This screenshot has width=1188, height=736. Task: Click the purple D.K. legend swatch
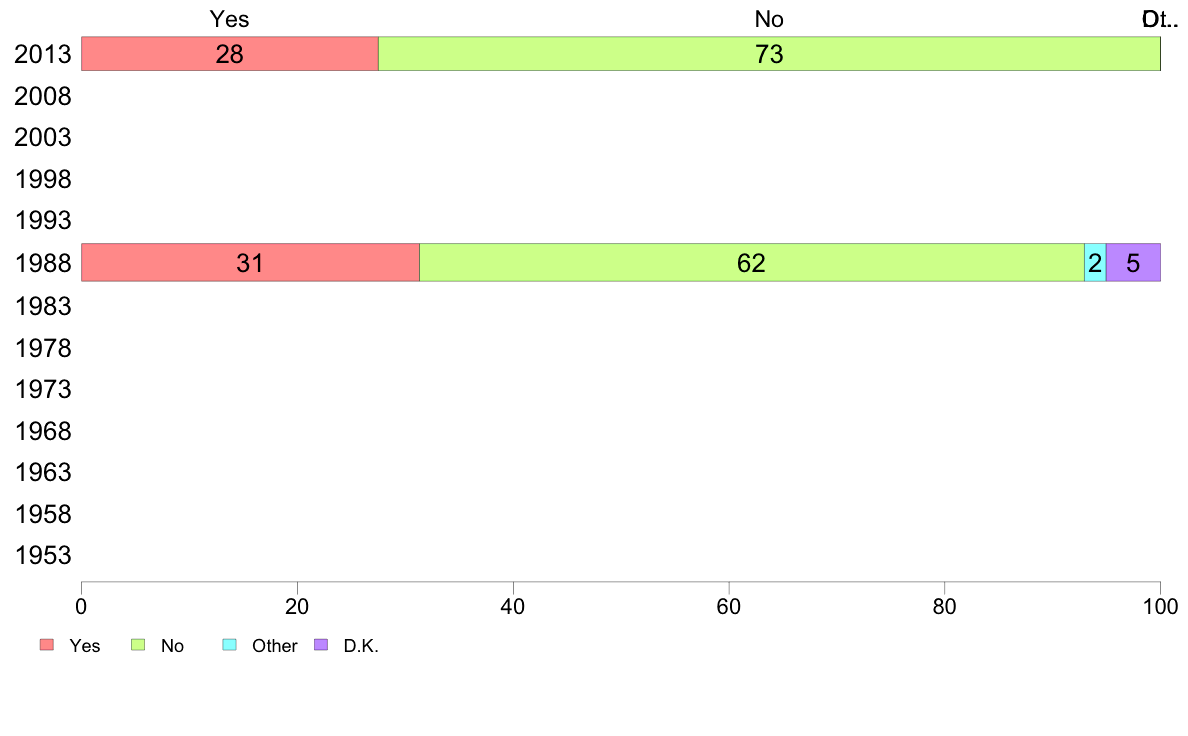tap(321, 645)
